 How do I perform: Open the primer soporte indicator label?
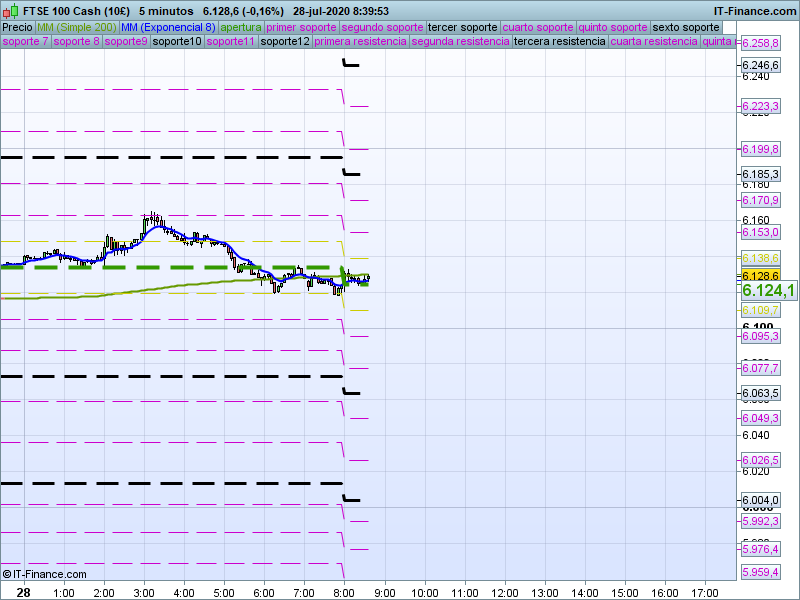pos(302,27)
